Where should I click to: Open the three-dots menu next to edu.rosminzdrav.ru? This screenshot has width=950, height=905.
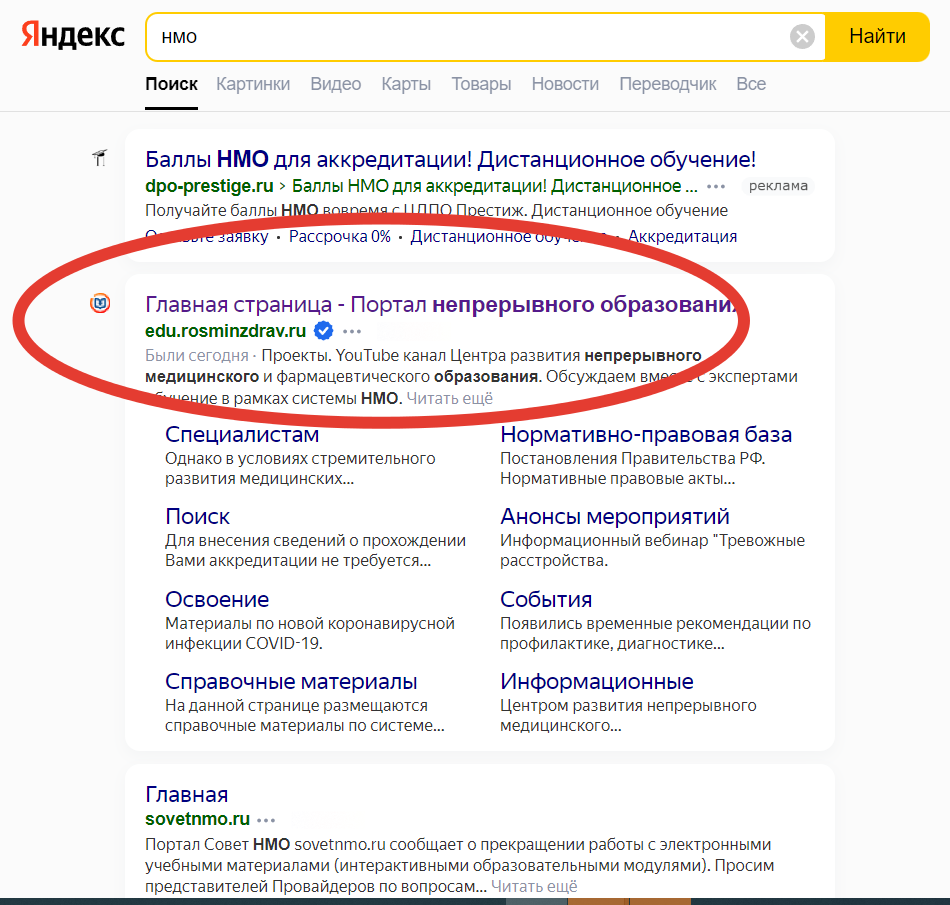pos(351,330)
